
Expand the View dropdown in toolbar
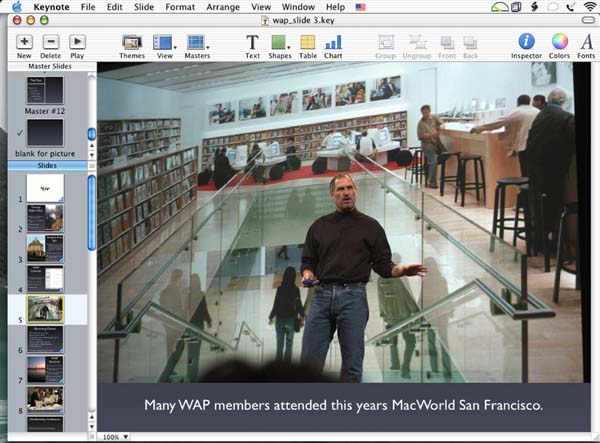tap(164, 42)
